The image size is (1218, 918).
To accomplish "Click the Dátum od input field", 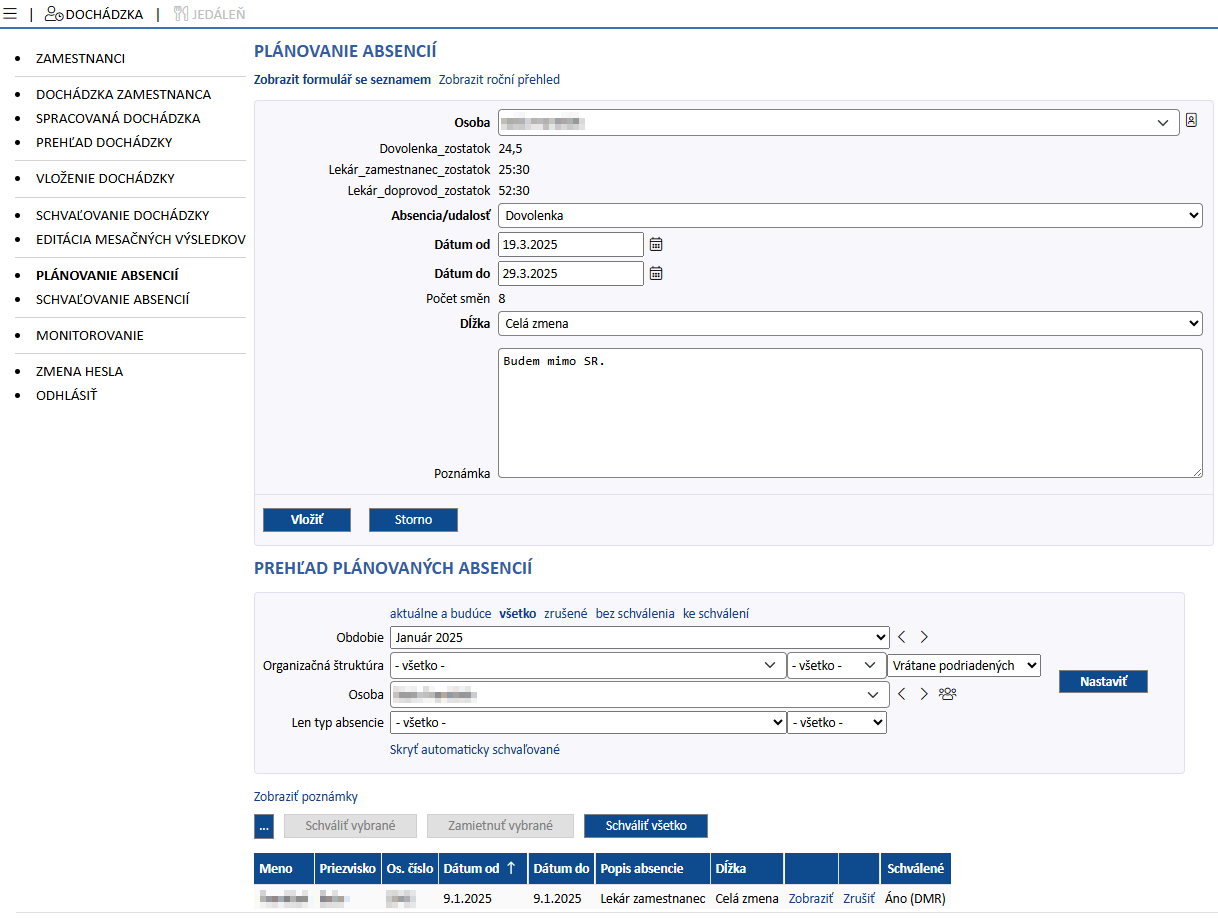I will click(571, 244).
